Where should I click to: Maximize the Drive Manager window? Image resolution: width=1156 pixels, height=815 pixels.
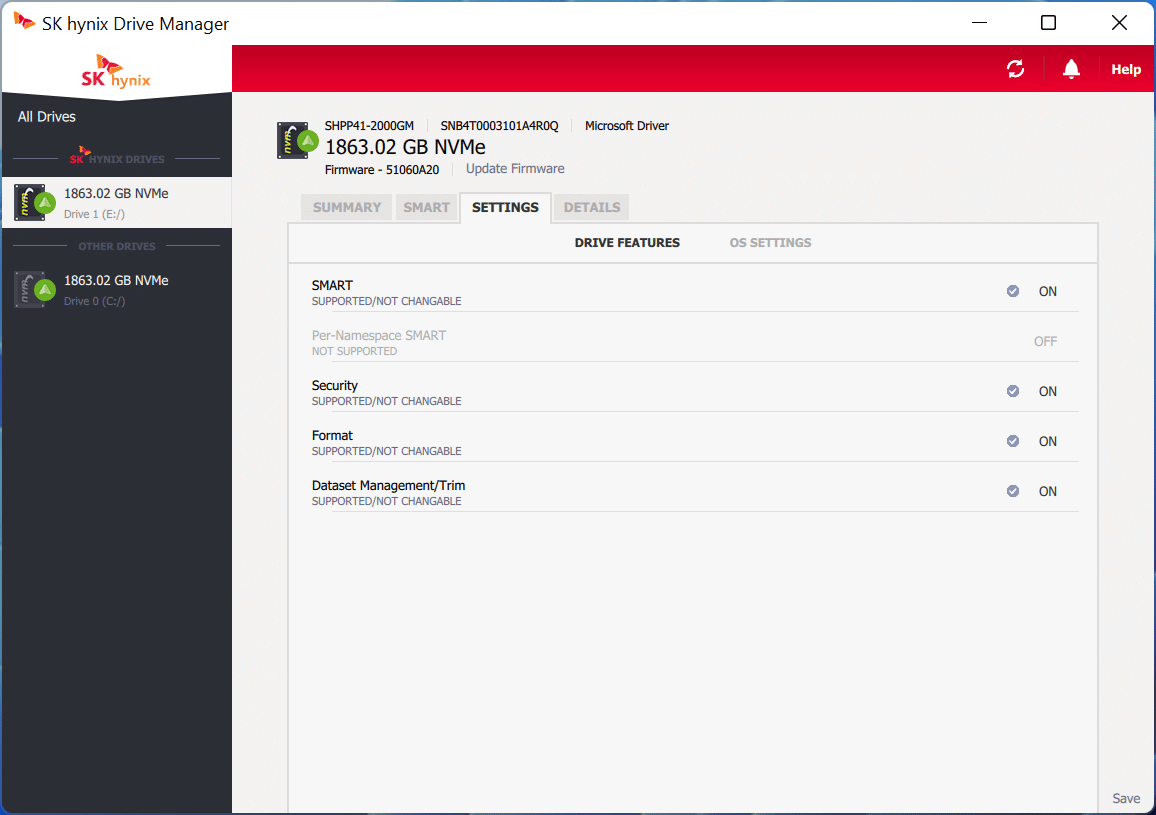pos(1048,23)
